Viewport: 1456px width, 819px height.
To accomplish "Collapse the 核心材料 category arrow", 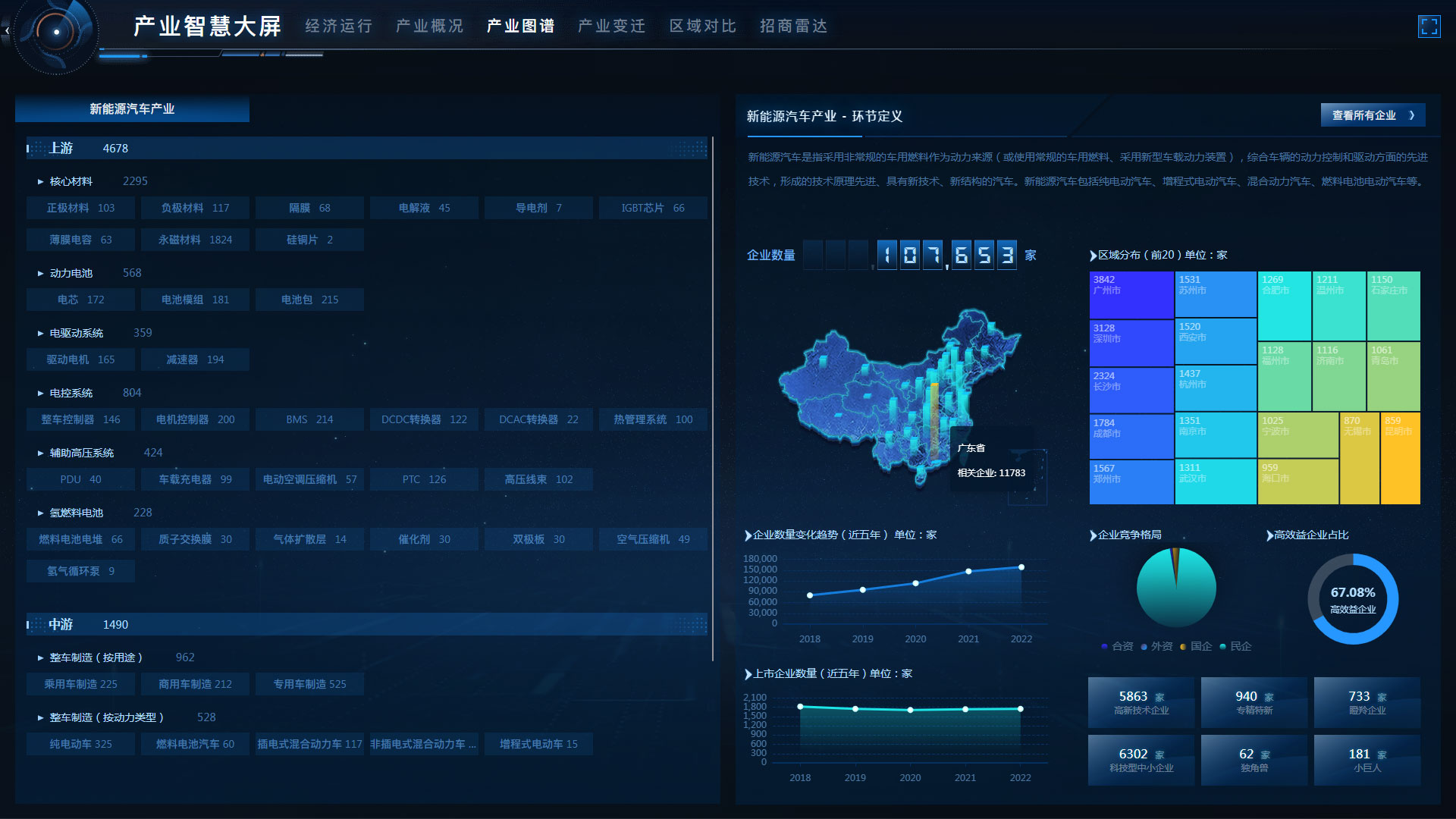I will 40,182.
